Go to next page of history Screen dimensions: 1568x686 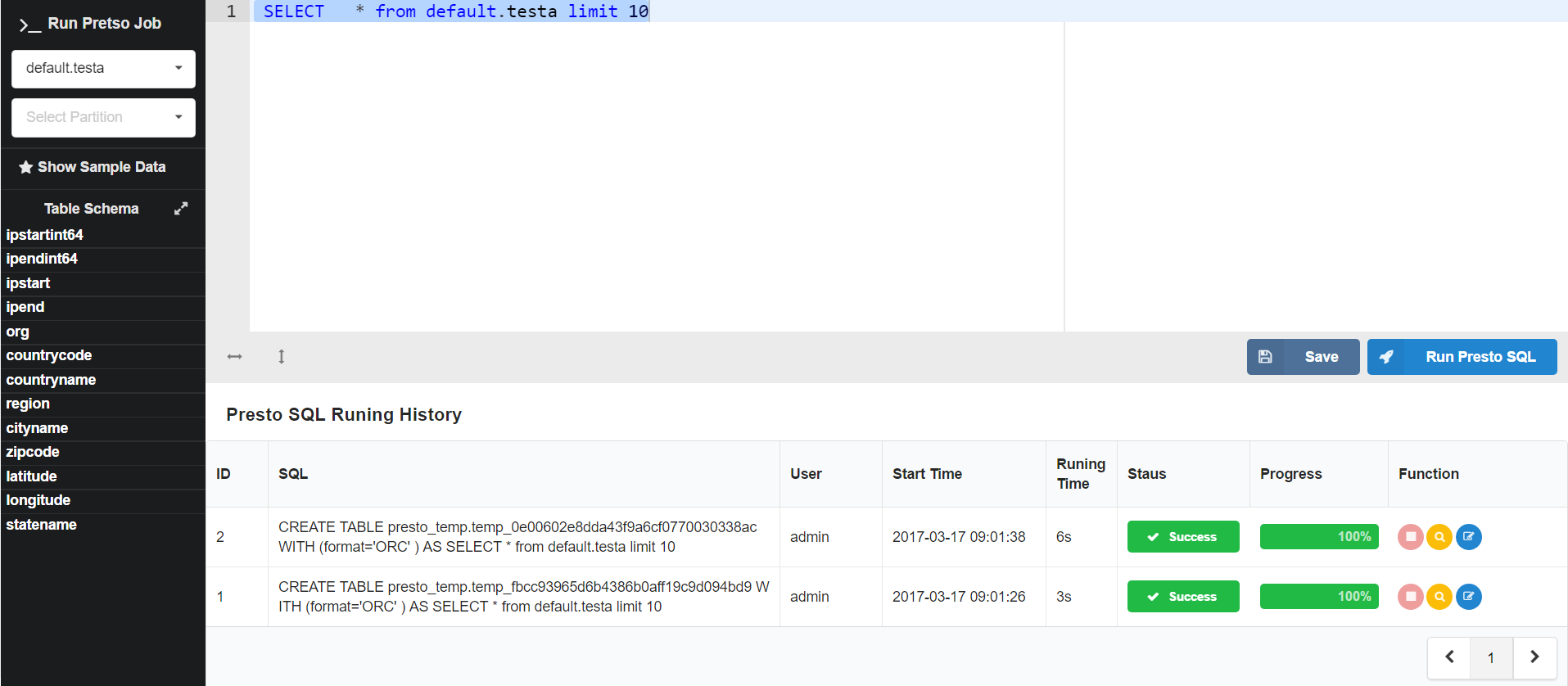tap(1534, 657)
